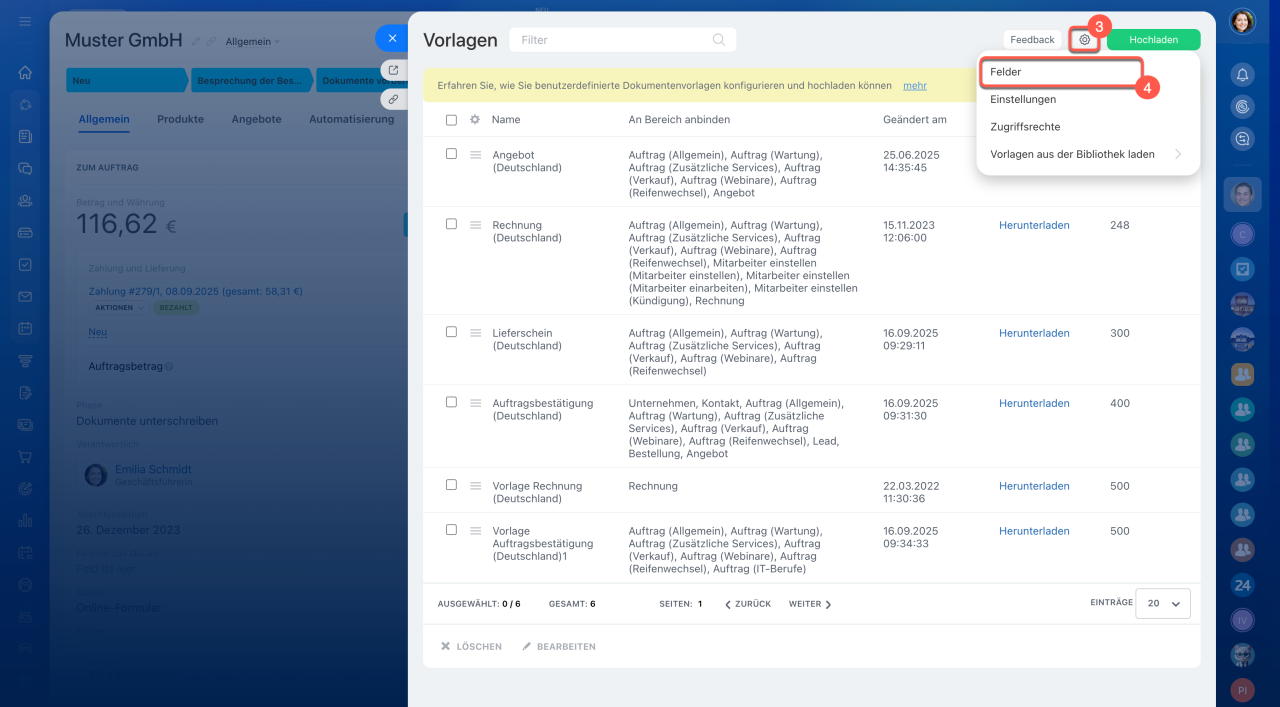Open the tasks checkmark icon in left sidebar
The image size is (1280, 707).
click(25, 264)
